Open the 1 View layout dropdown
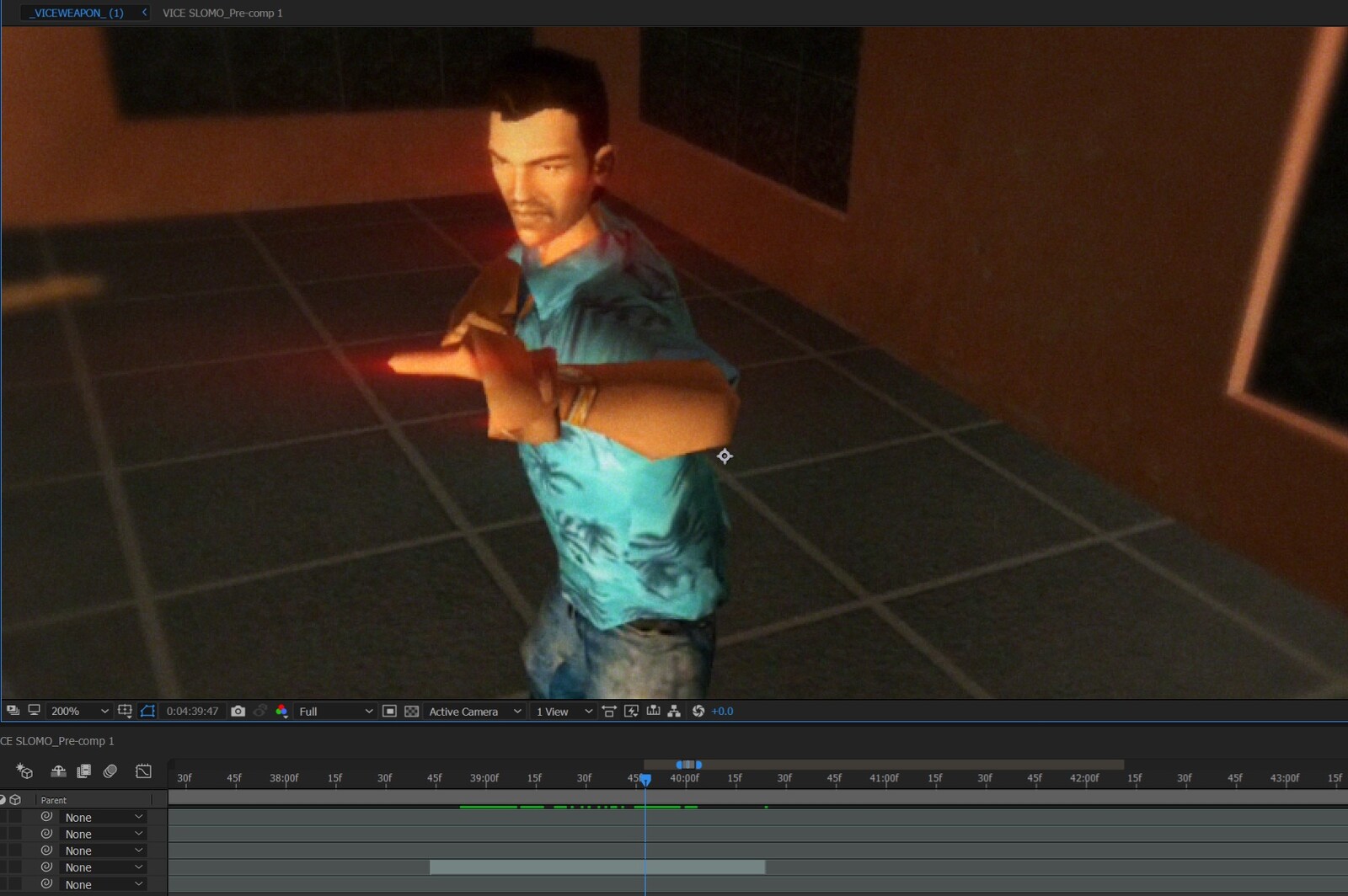Viewport: 1348px width, 896px height. 564,711
